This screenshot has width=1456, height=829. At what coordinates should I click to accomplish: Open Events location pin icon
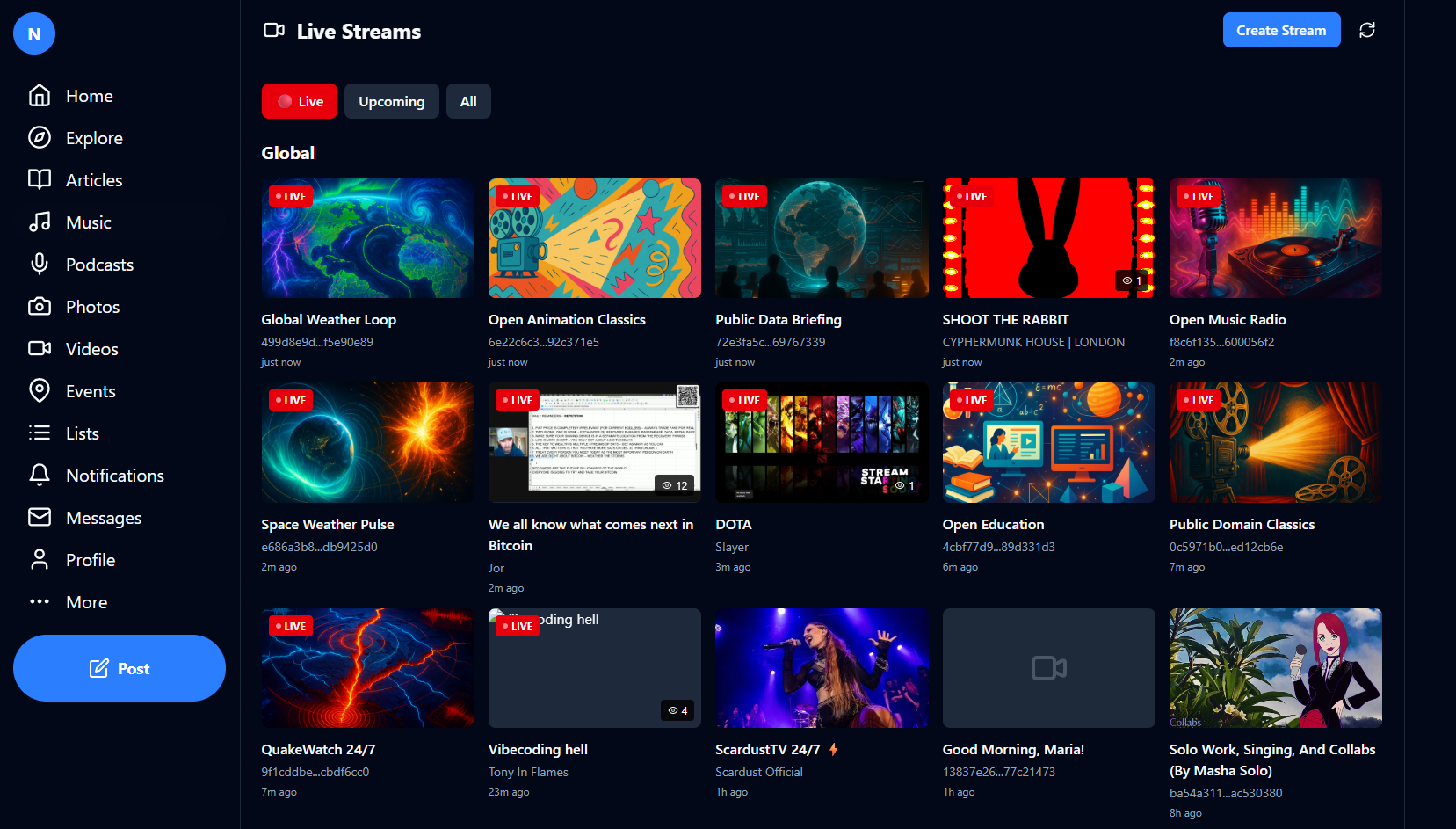(x=40, y=391)
